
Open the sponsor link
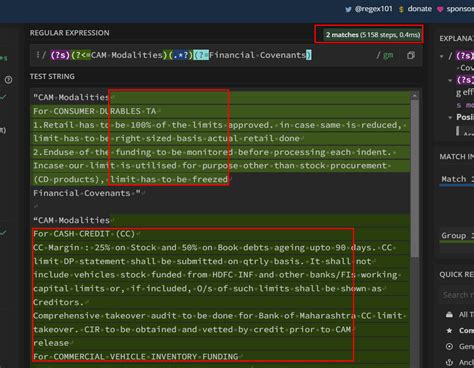tap(460, 9)
